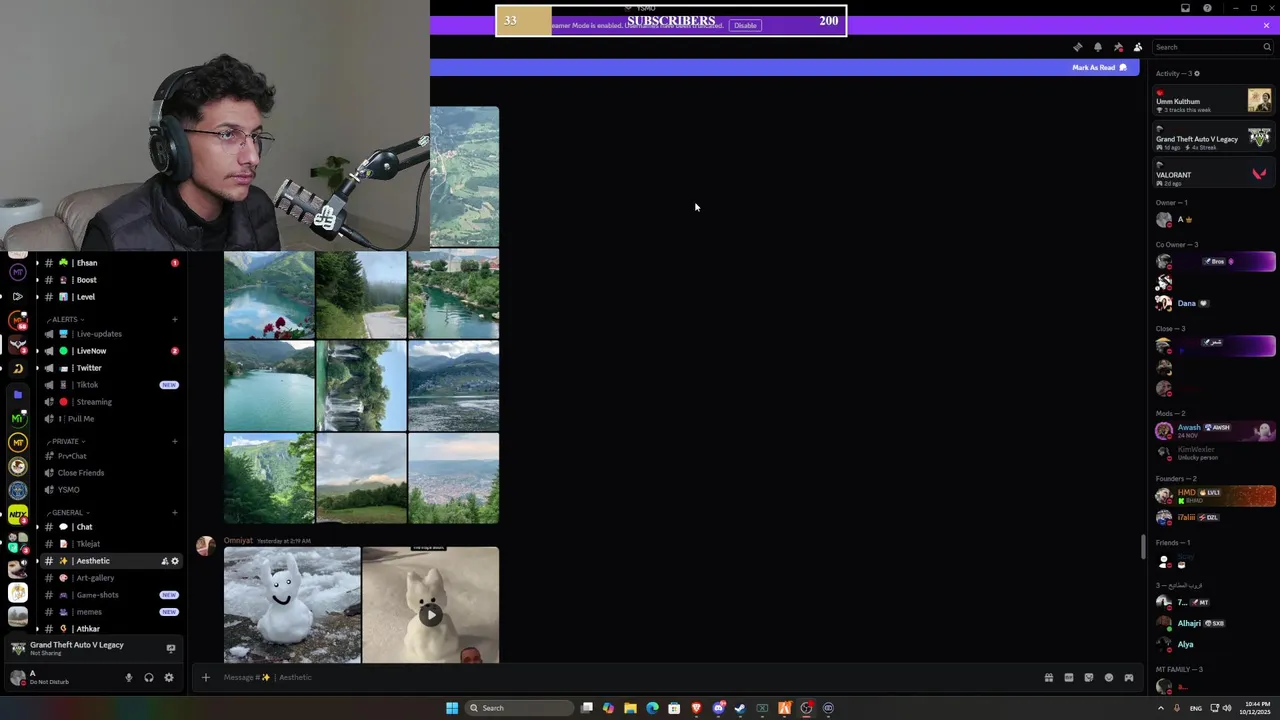Click Mark As Read button

point(1099,68)
